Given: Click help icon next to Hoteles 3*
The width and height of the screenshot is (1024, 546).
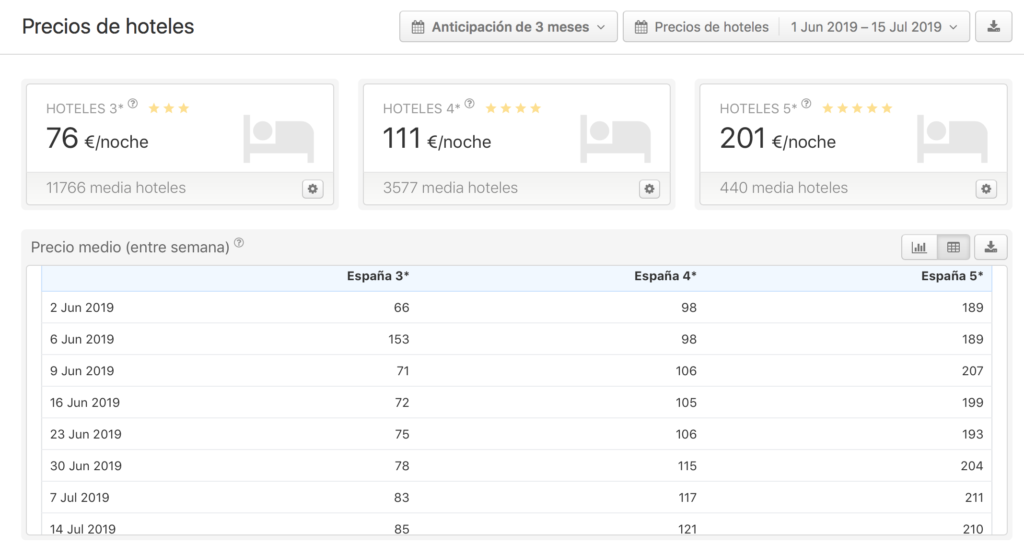Looking at the screenshot, I should [133, 104].
